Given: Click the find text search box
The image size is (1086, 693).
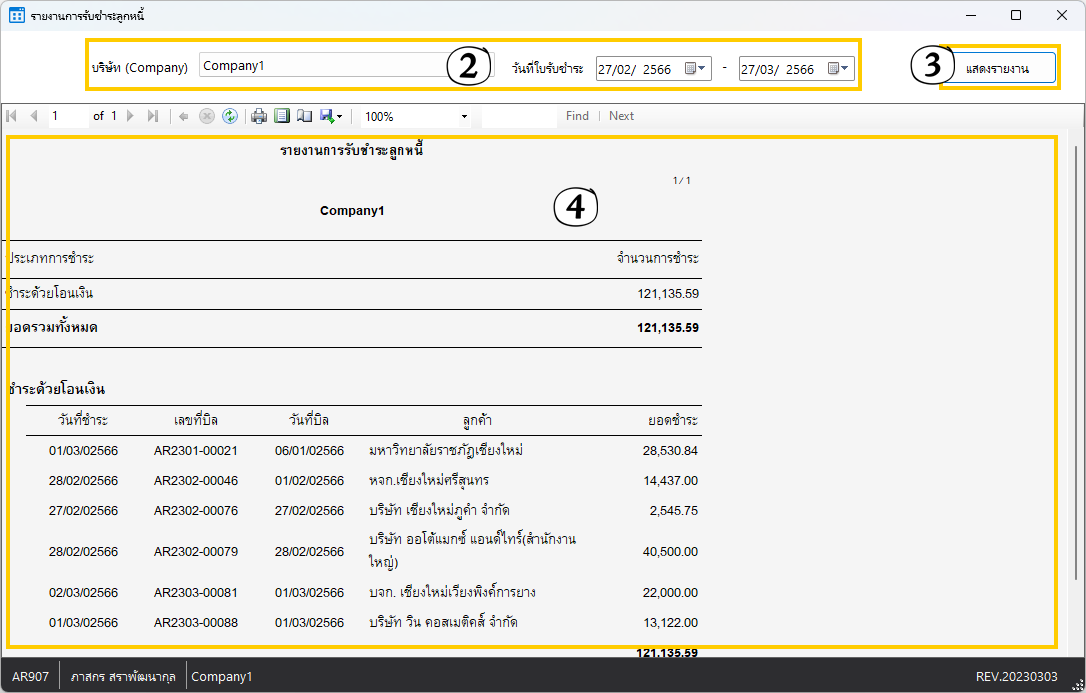Looking at the screenshot, I should [518, 117].
